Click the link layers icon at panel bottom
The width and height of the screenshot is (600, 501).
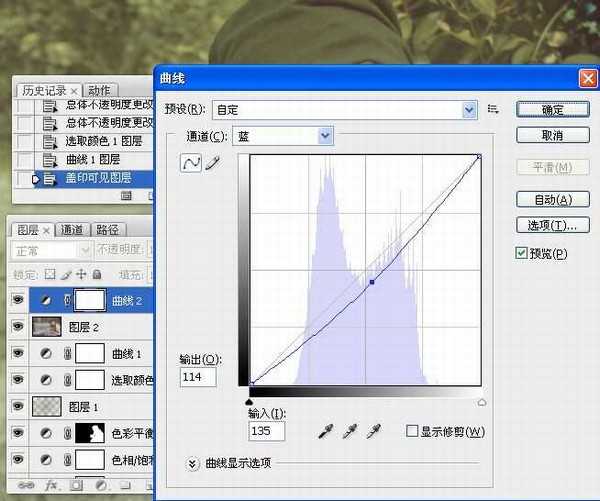click(x=27, y=485)
